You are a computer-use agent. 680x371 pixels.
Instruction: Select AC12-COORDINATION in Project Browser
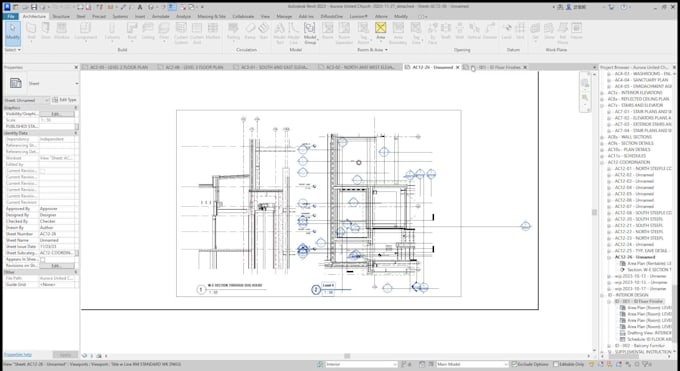tap(629, 162)
